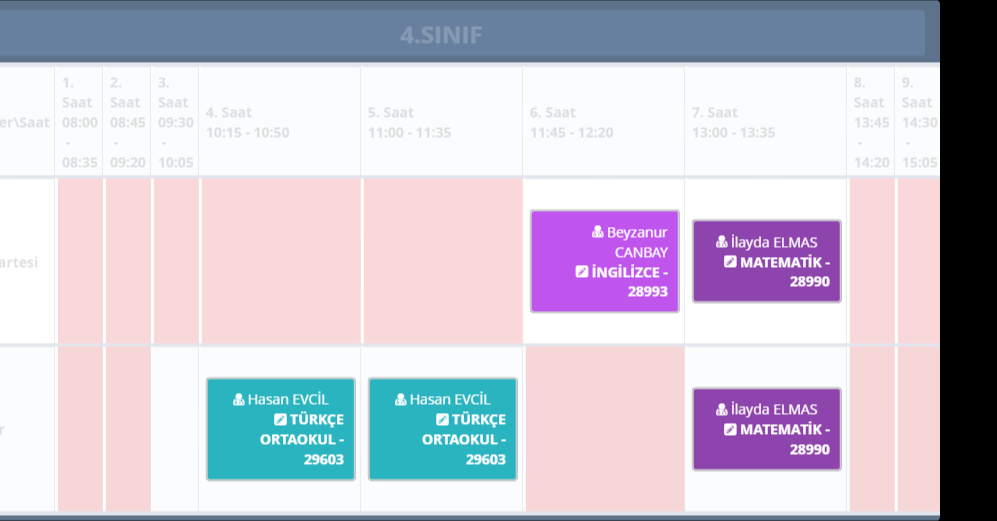This screenshot has height=521, width=997.
Task: Open the bottom row MATEMATİK - 28990 card
Action: pyautogui.click(x=767, y=429)
